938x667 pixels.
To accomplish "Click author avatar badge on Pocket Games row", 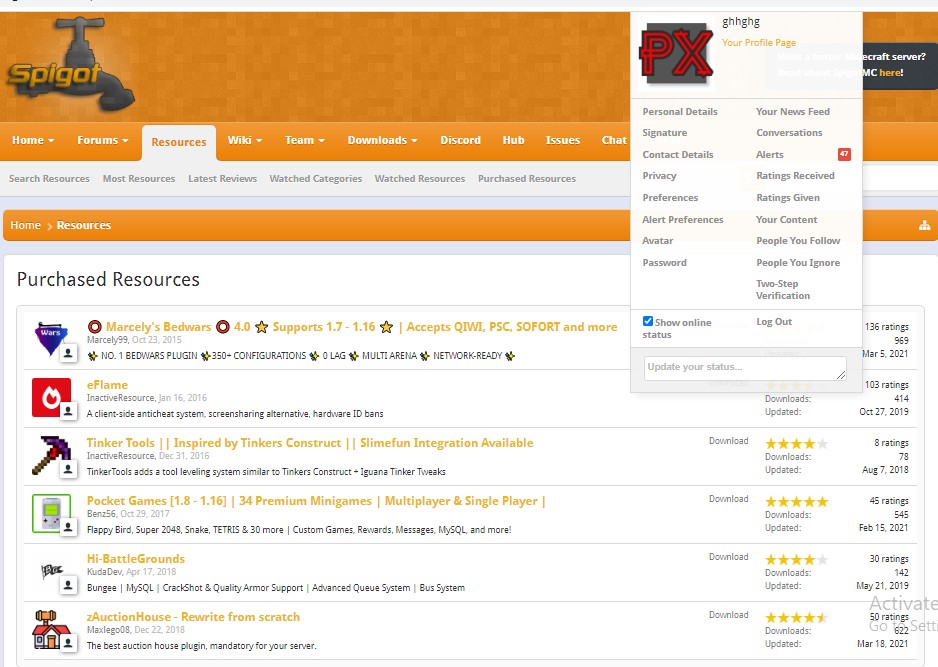I will coord(68,527).
